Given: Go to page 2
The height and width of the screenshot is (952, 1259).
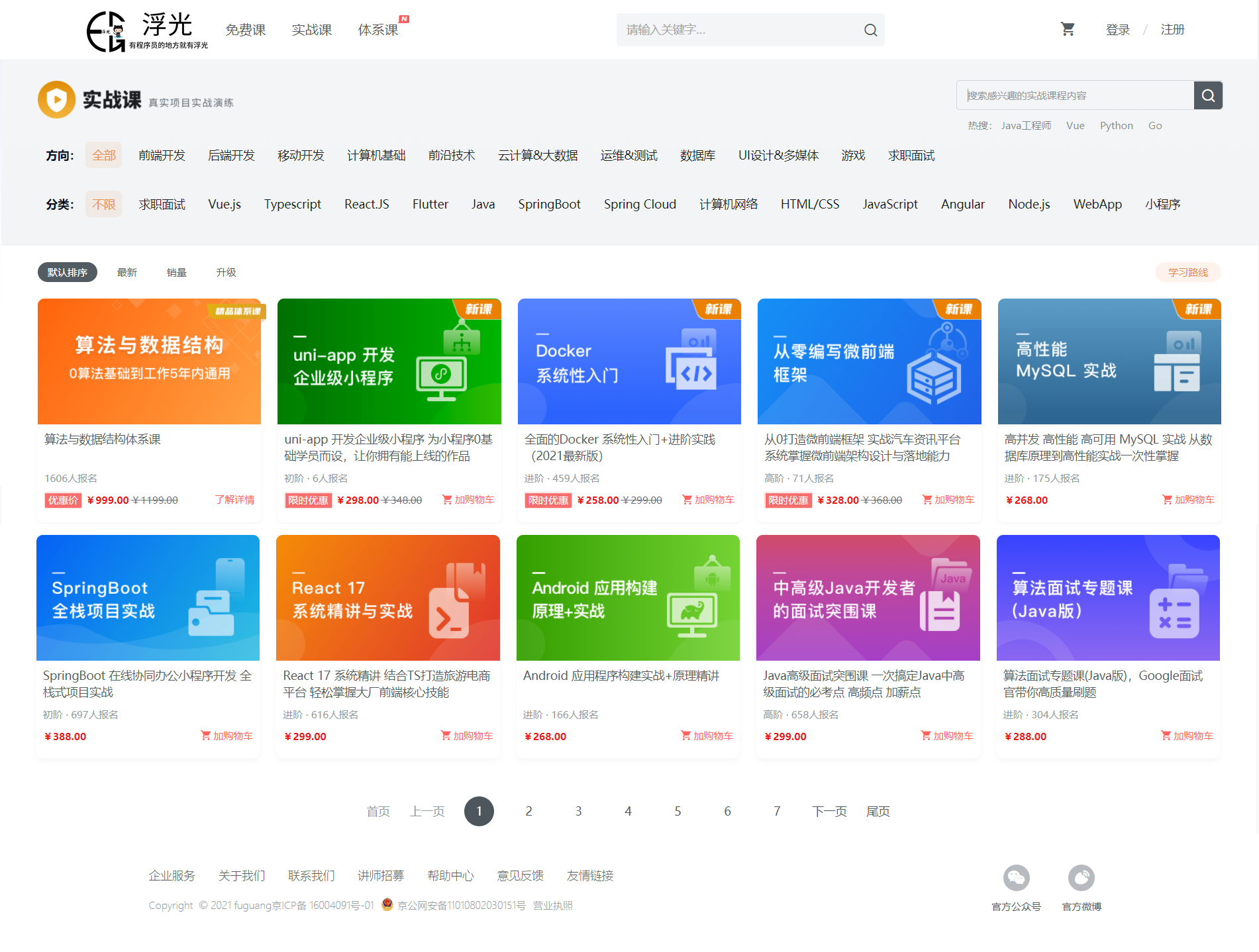Looking at the screenshot, I should [529, 811].
